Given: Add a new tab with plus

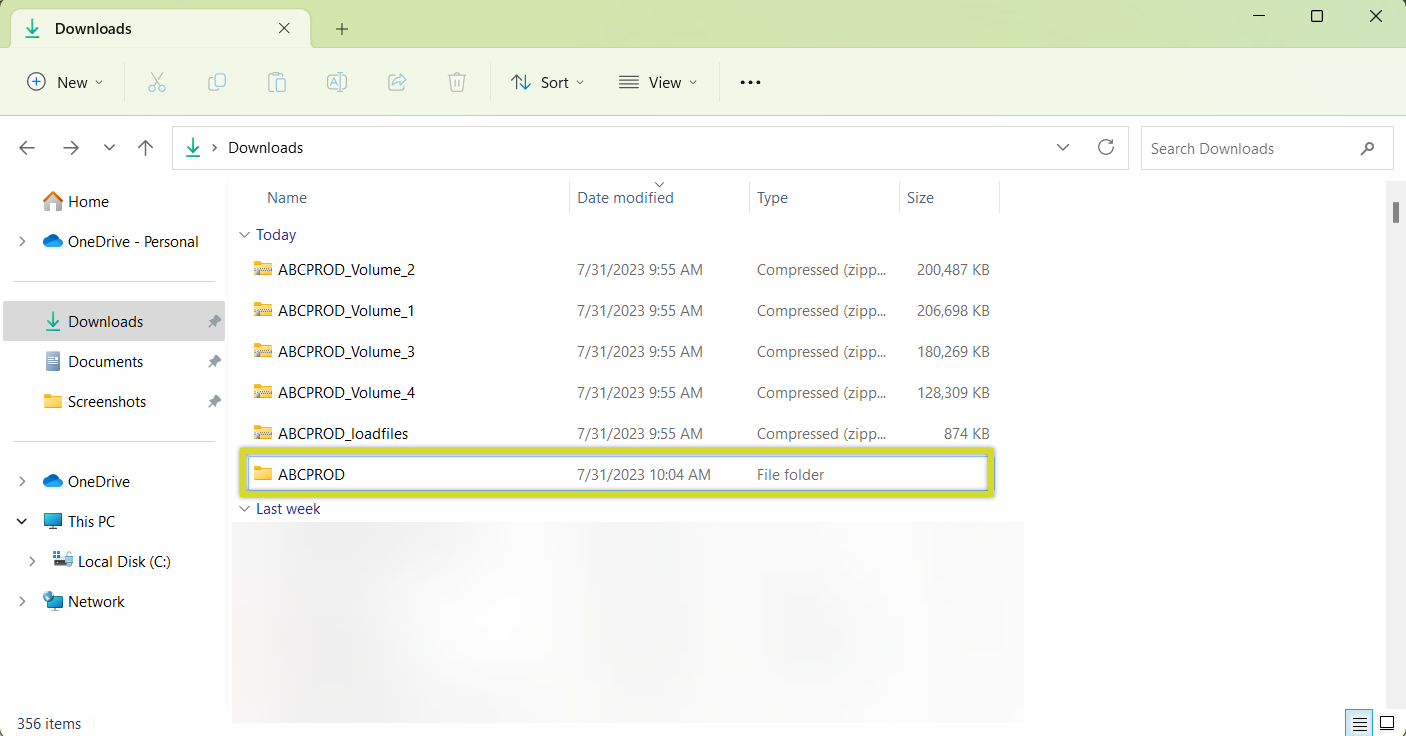Looking at the screenshot, I should click(342, 29).
